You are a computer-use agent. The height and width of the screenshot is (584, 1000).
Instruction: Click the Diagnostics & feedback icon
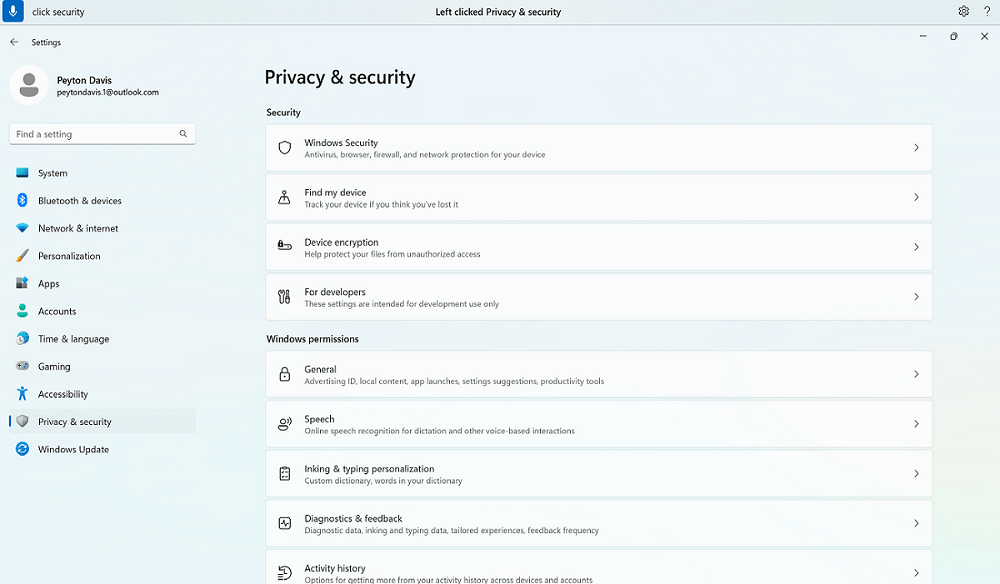tap(285, 523)
